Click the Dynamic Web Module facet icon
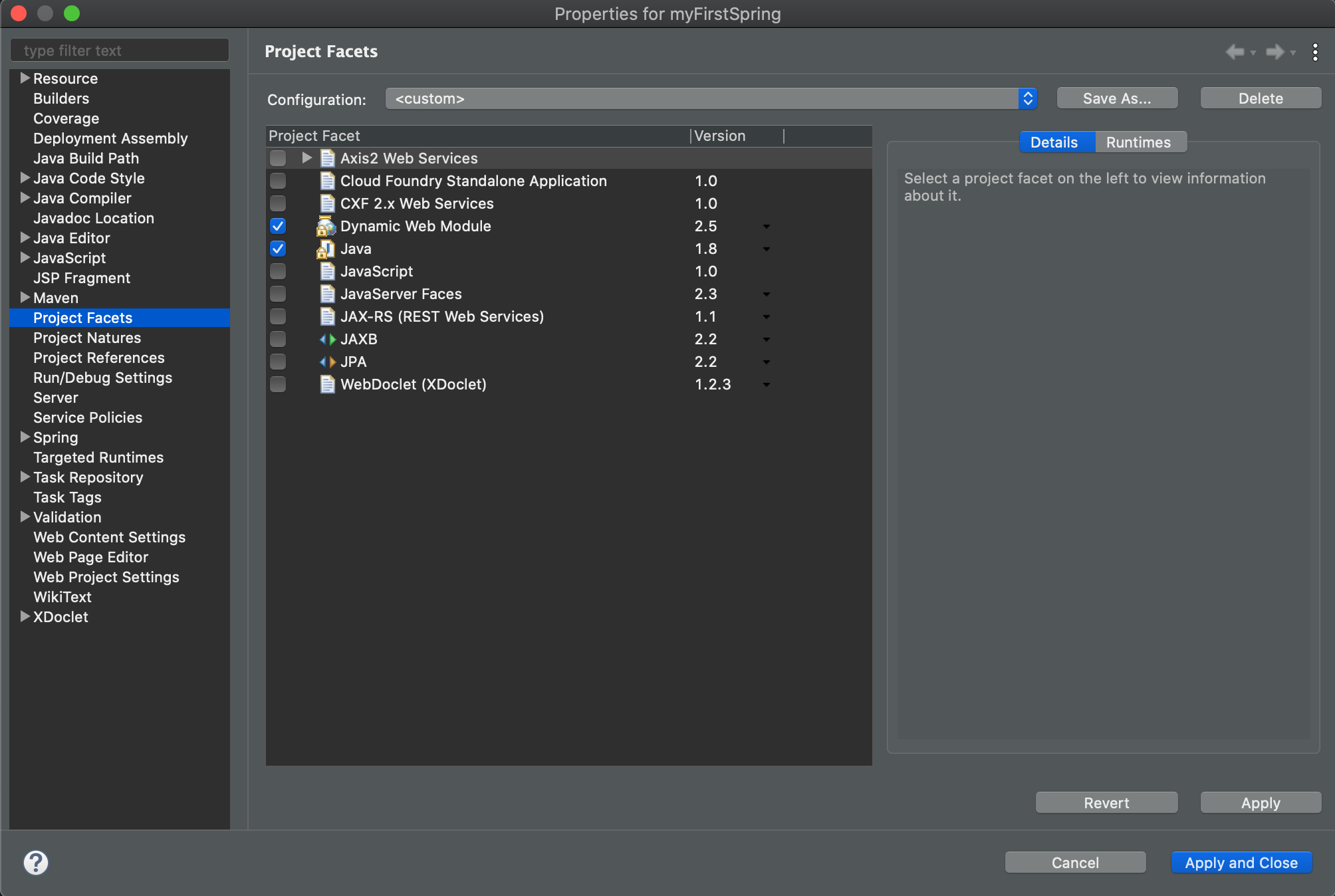The image size is (1335, 896). tap(326, 227)
